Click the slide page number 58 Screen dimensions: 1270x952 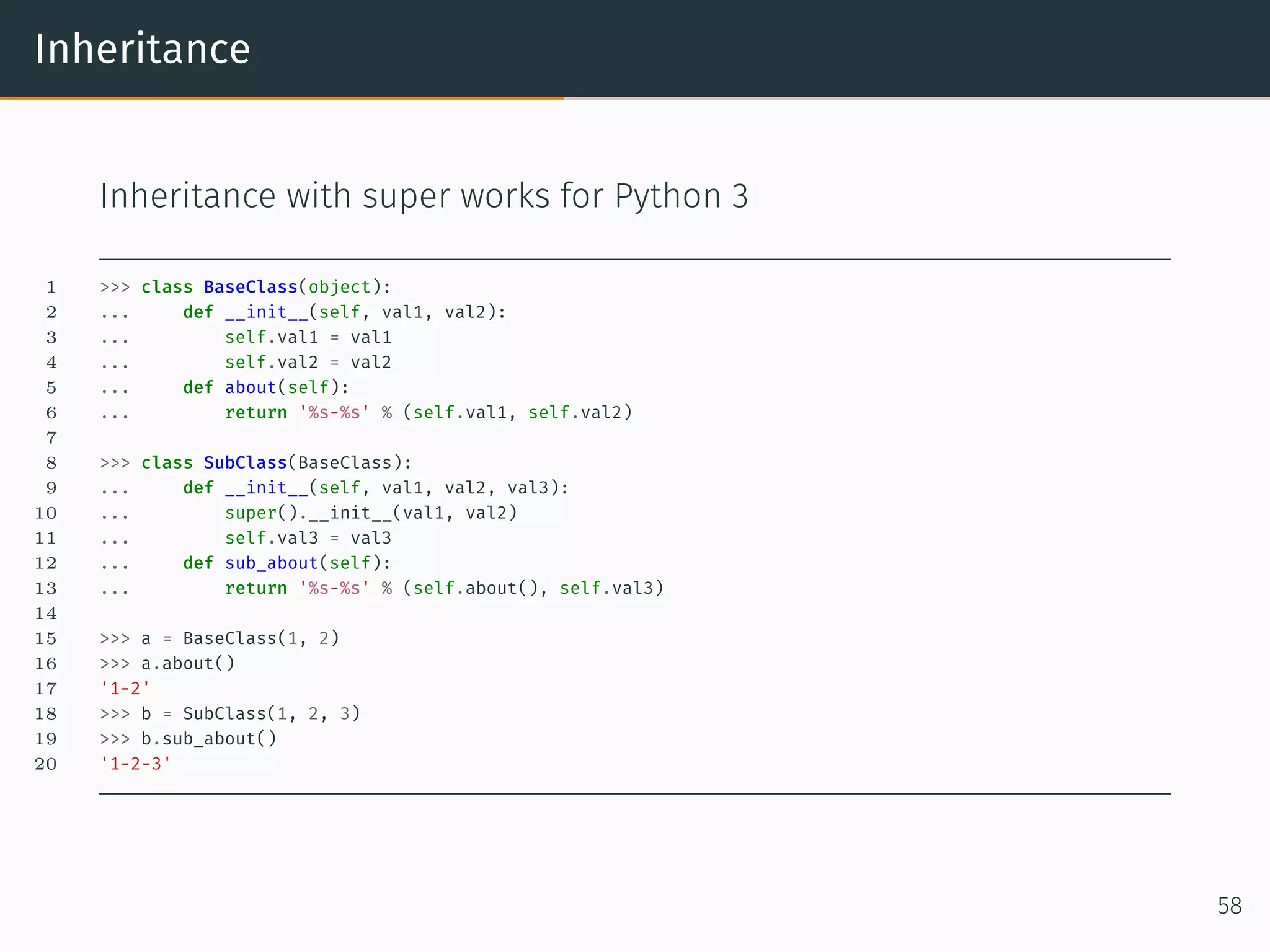pyautogui.click(x=1230, y=906)
